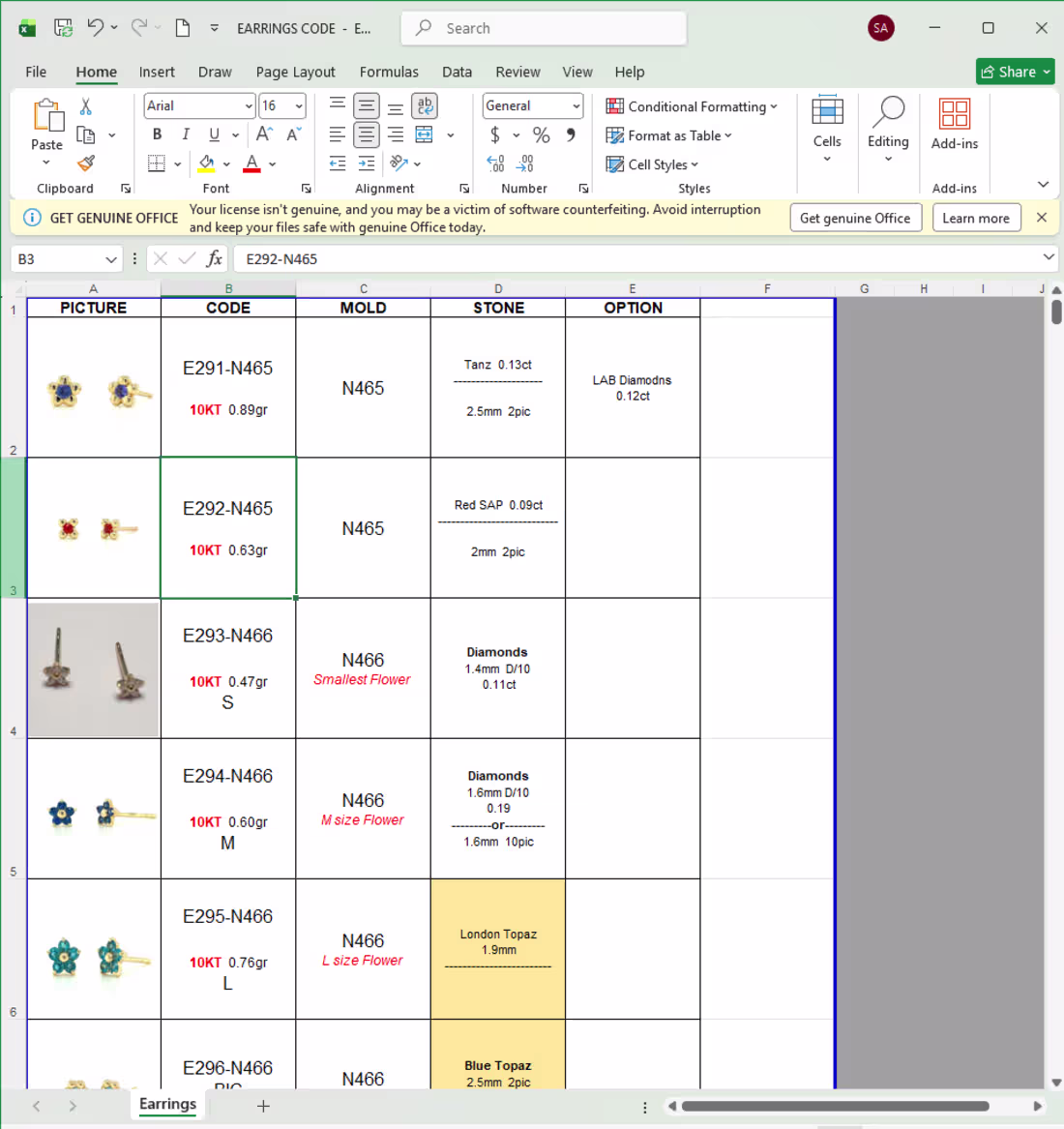Apply cell borders icon

157,163
